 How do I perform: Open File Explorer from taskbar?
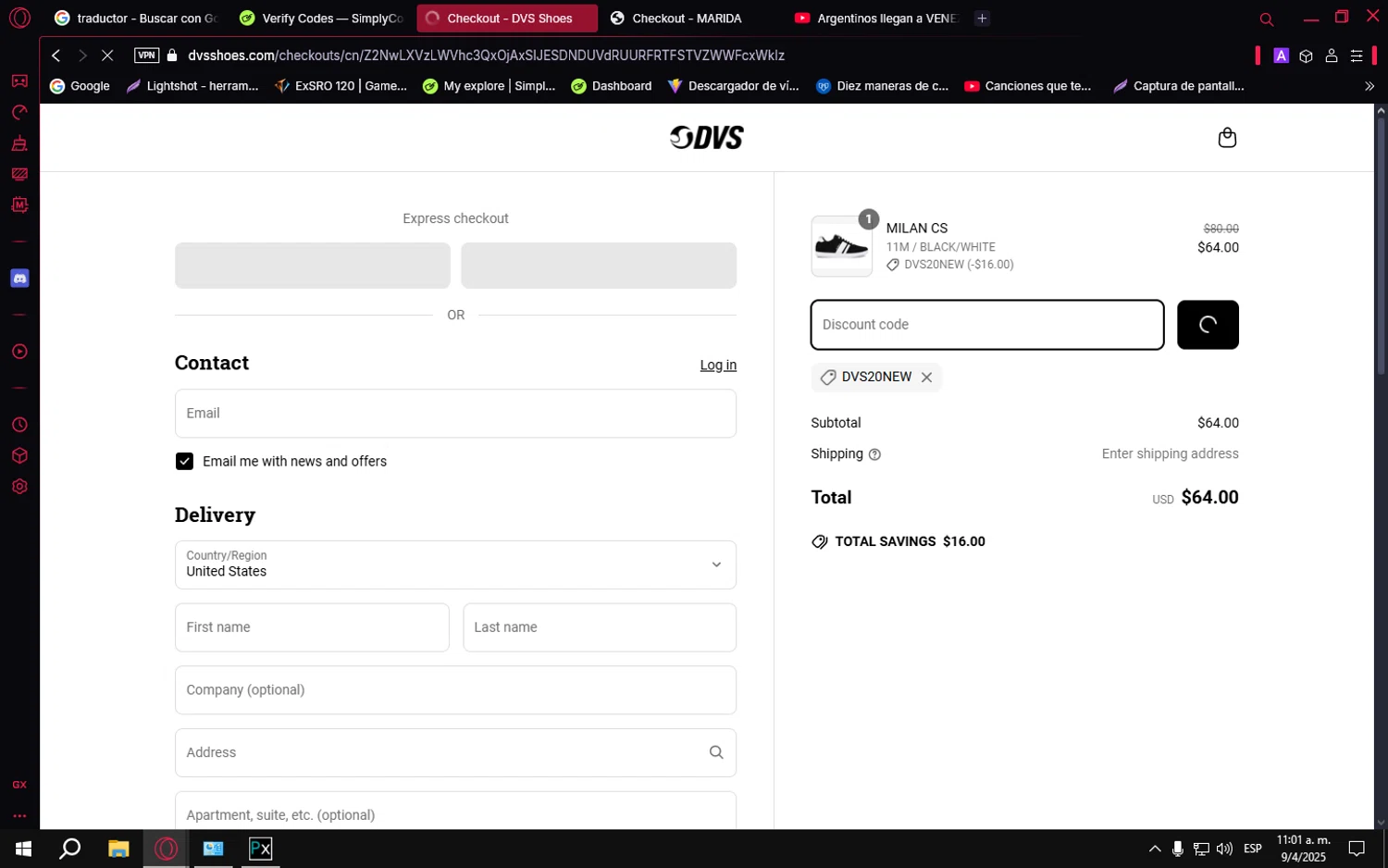[118, 849]
